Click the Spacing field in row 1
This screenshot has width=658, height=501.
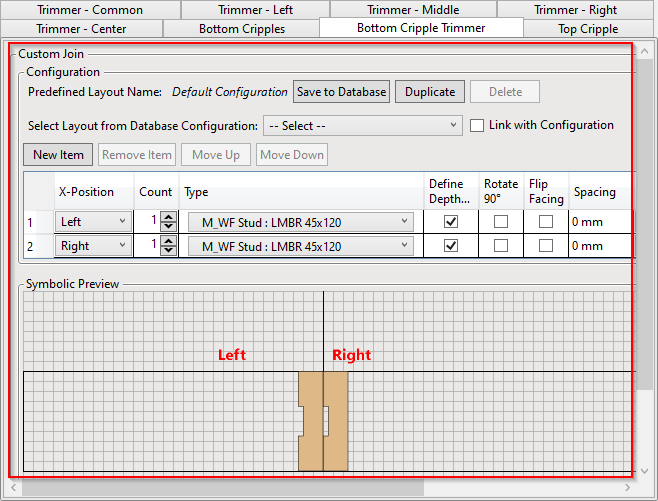click(600, 221)
